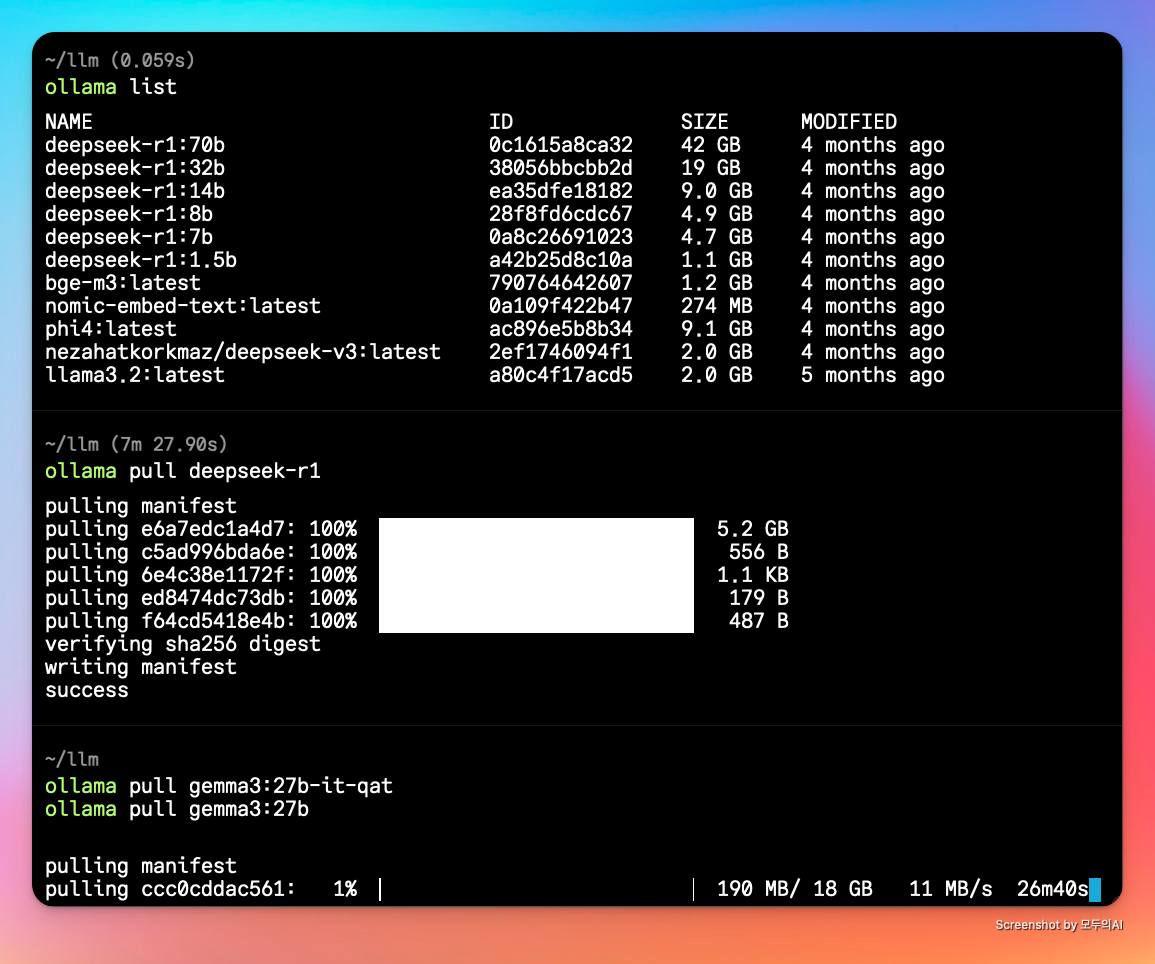Click the 274 MB size value
Image resolution: width=1155 pixels, height=964 pixels.
click(x=717, y=306)
